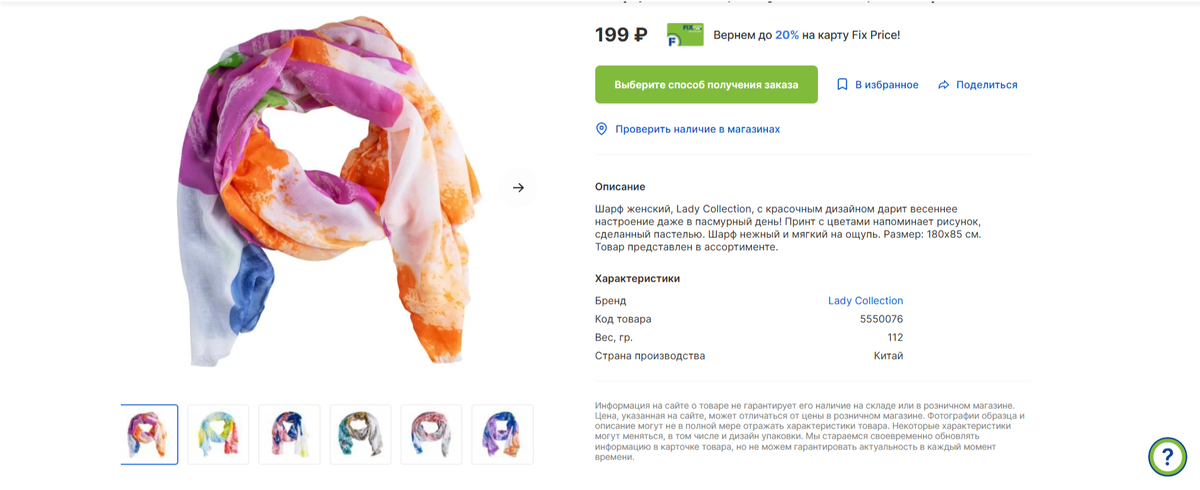
Task: Click the location pin icon
Action: pyautogui.click(x=601, y=129)
